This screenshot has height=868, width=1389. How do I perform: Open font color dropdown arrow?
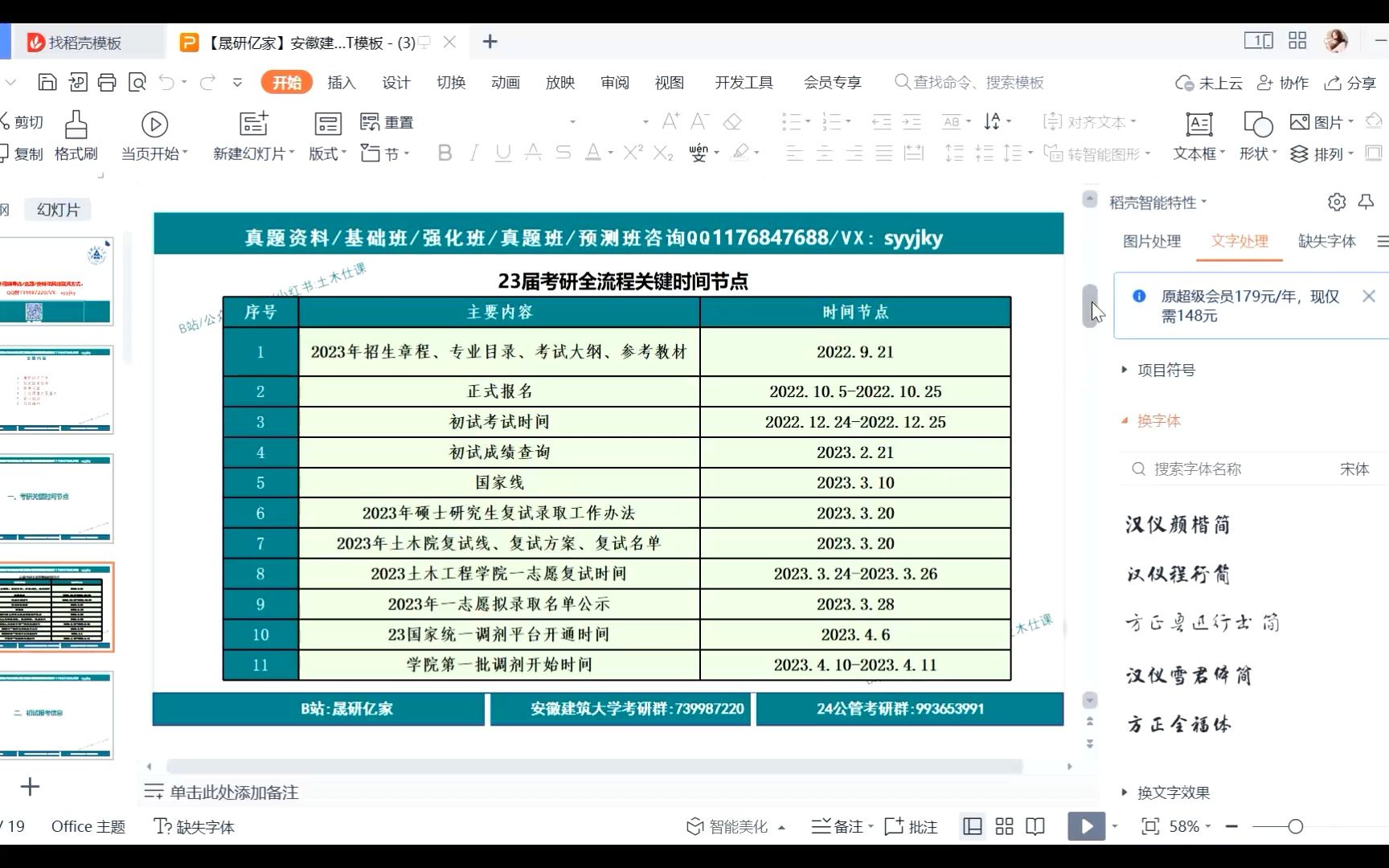pos(611,153)
